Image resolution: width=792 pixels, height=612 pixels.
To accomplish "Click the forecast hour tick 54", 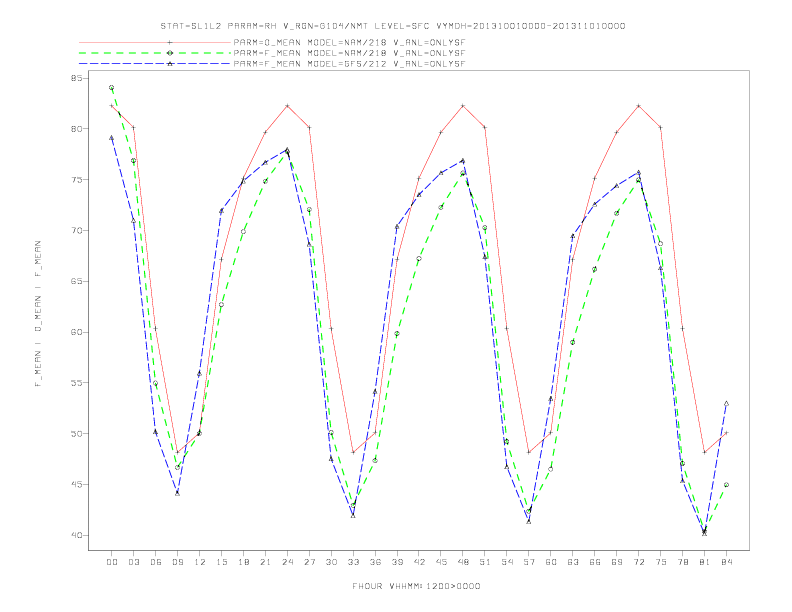I will [507, 562].
